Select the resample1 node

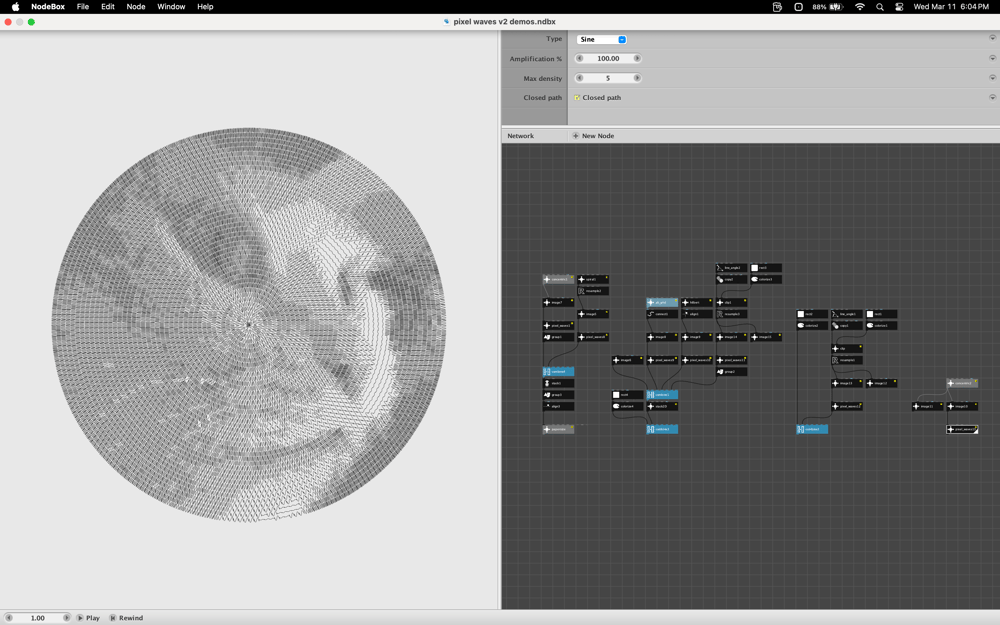coord(847,360)
